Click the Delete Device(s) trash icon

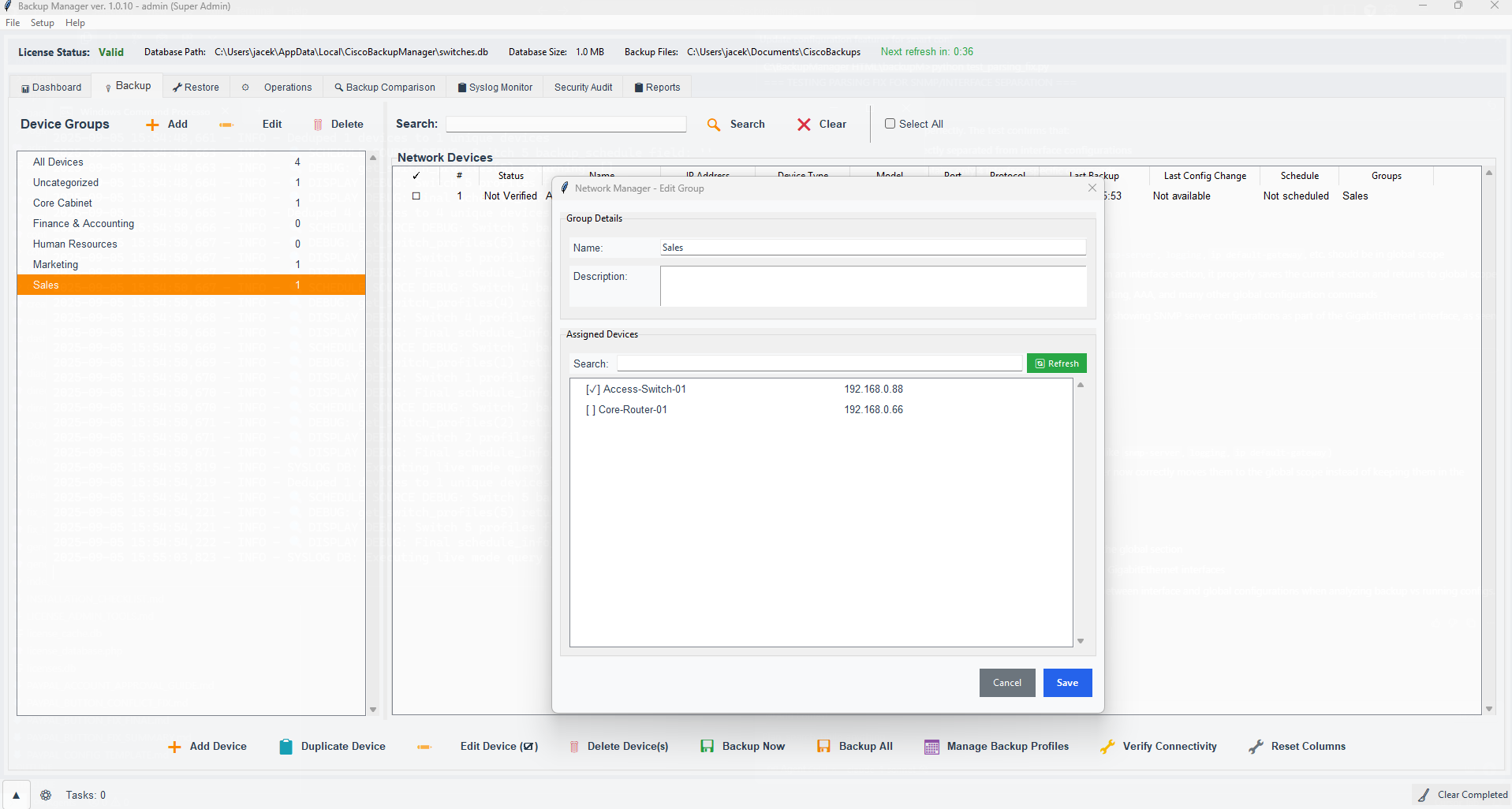click(574, 747)
